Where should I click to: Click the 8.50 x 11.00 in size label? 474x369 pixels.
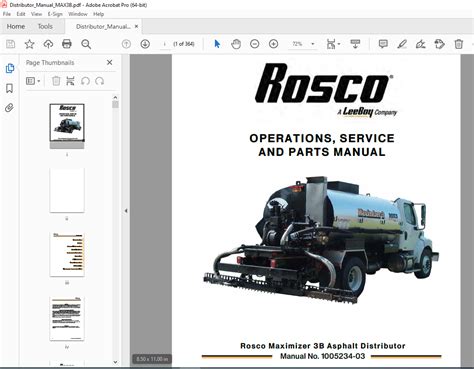coord(152,359)
